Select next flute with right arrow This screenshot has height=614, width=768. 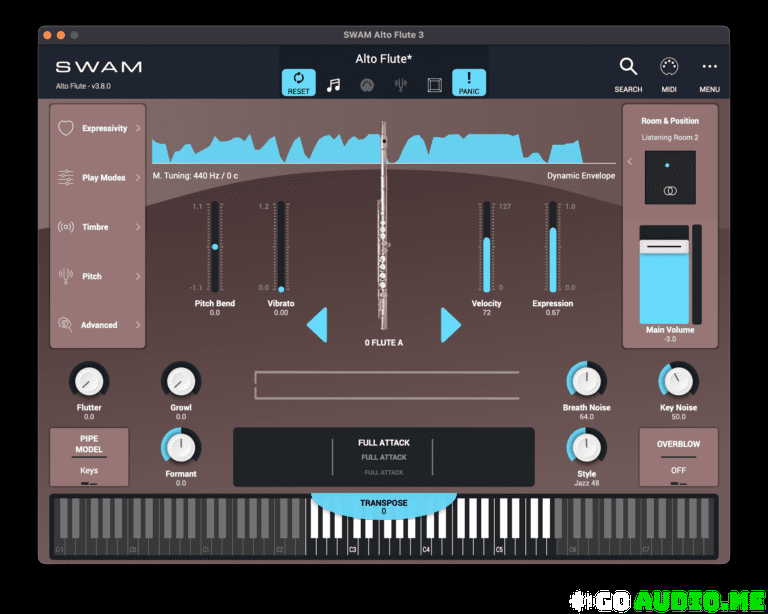tap(450, 325)
